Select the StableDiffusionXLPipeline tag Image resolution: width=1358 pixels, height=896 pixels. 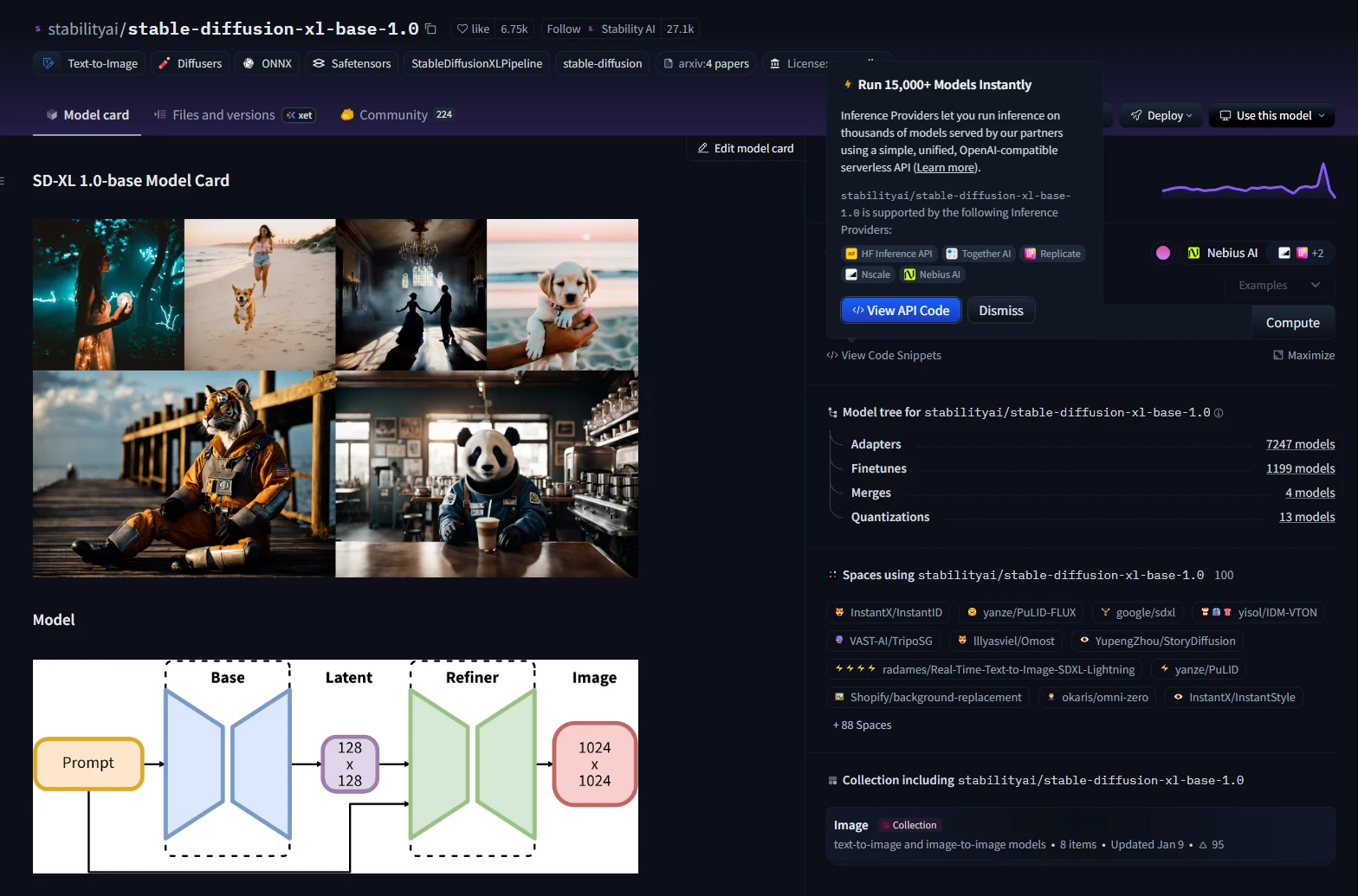coord(476,63)
